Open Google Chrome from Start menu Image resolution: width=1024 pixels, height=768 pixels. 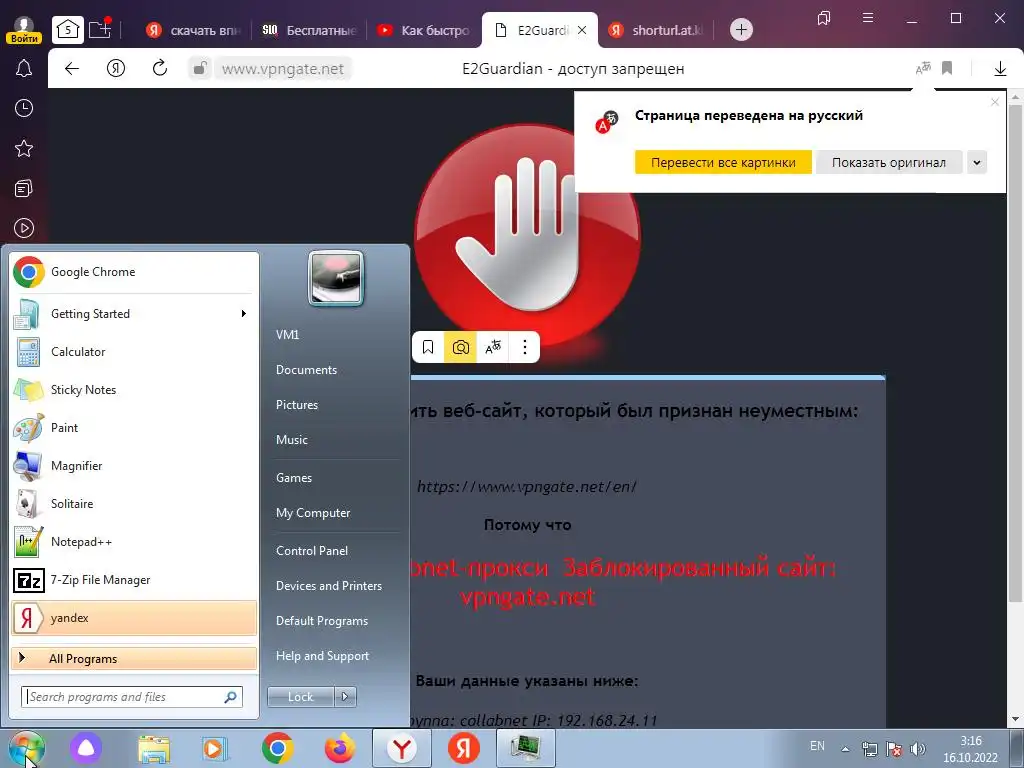(134, 272)
